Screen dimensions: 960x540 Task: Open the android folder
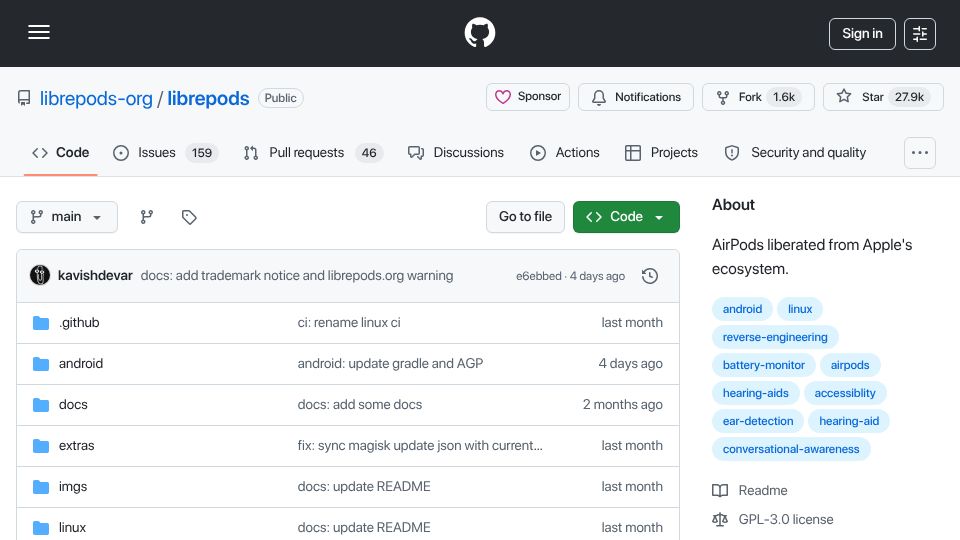pyautogui.click(x=81, y=364)
